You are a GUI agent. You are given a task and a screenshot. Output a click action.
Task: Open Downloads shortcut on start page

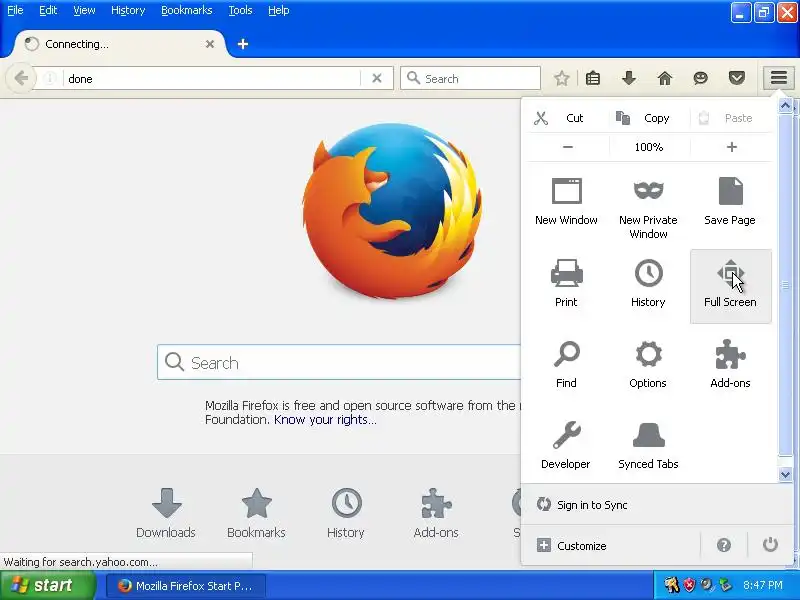pyautogui.click(x=166, y=513)
